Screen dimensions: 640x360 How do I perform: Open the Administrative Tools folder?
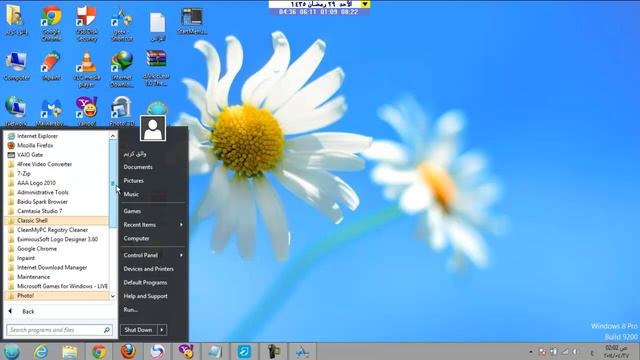click(x=56, y=192)
